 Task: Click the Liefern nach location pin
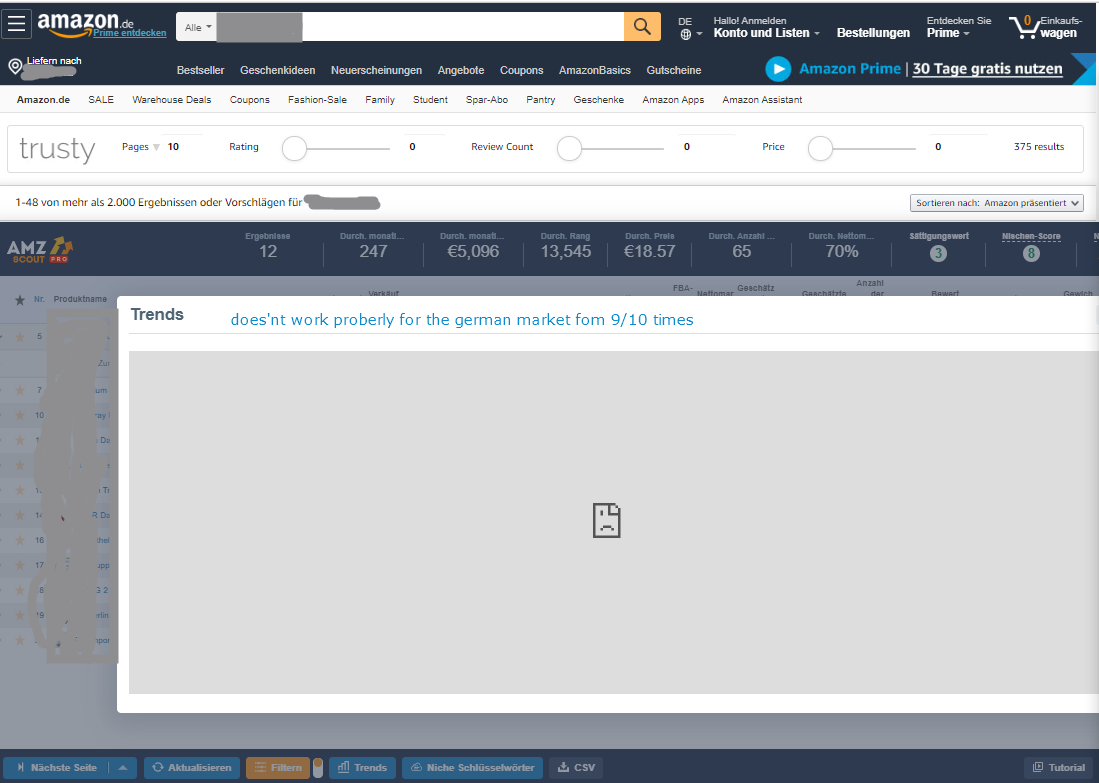pyautogui.click(x=15, y=67)
